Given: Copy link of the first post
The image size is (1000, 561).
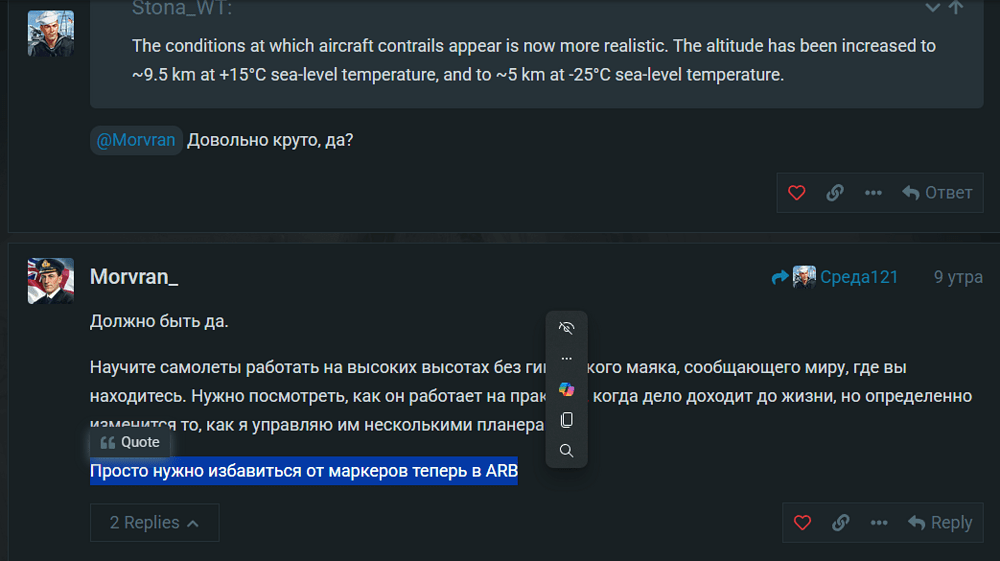Looking at the screenshot, I should tap(835, 193).
